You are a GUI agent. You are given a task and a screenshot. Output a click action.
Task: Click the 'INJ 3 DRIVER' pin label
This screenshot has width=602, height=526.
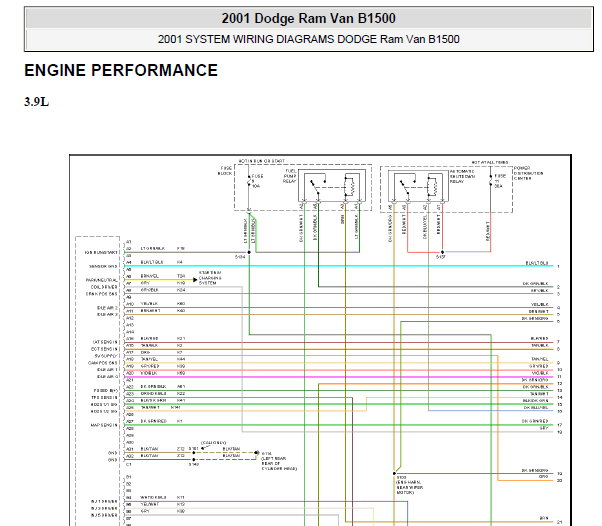[x=104, y=508]
